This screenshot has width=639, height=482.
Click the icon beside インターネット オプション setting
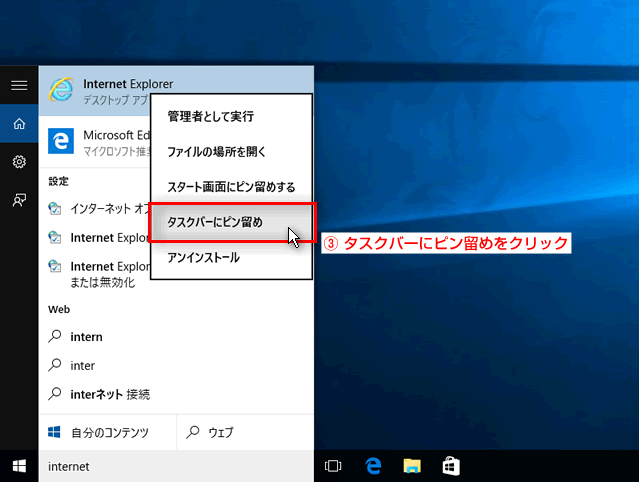pos(55,209)
